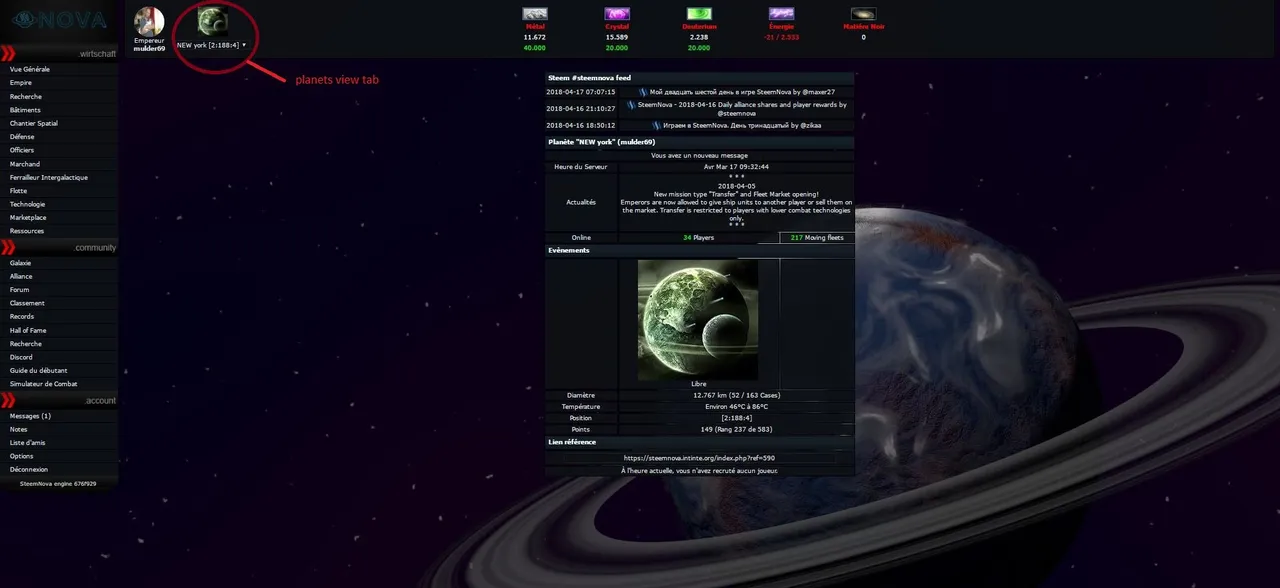Open account Options
Viewport: 1280px width, 588px height.
(x=21, y=456)
